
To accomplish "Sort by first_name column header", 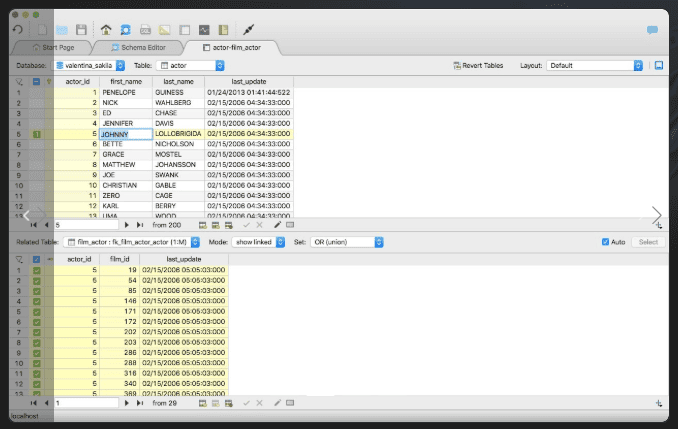I will (x=126, y=81).
